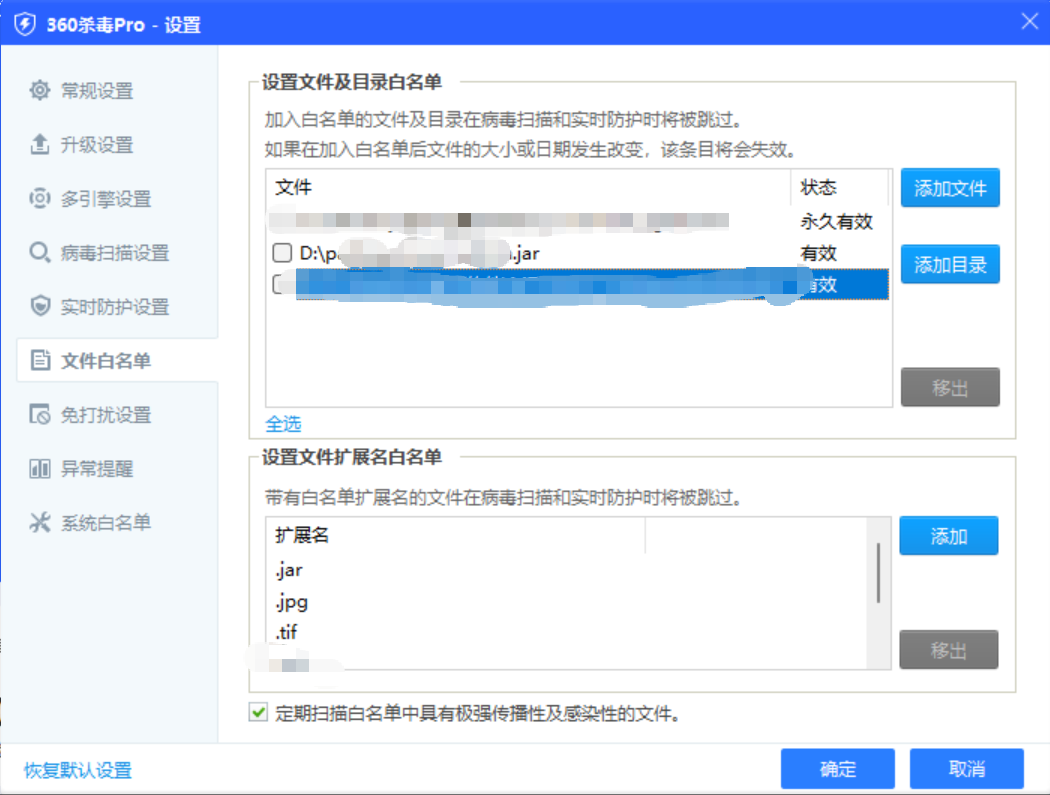Close the 360杀毒Pro settings window
Viewport: 1050px width, 795px height.
click(1030, 21)
